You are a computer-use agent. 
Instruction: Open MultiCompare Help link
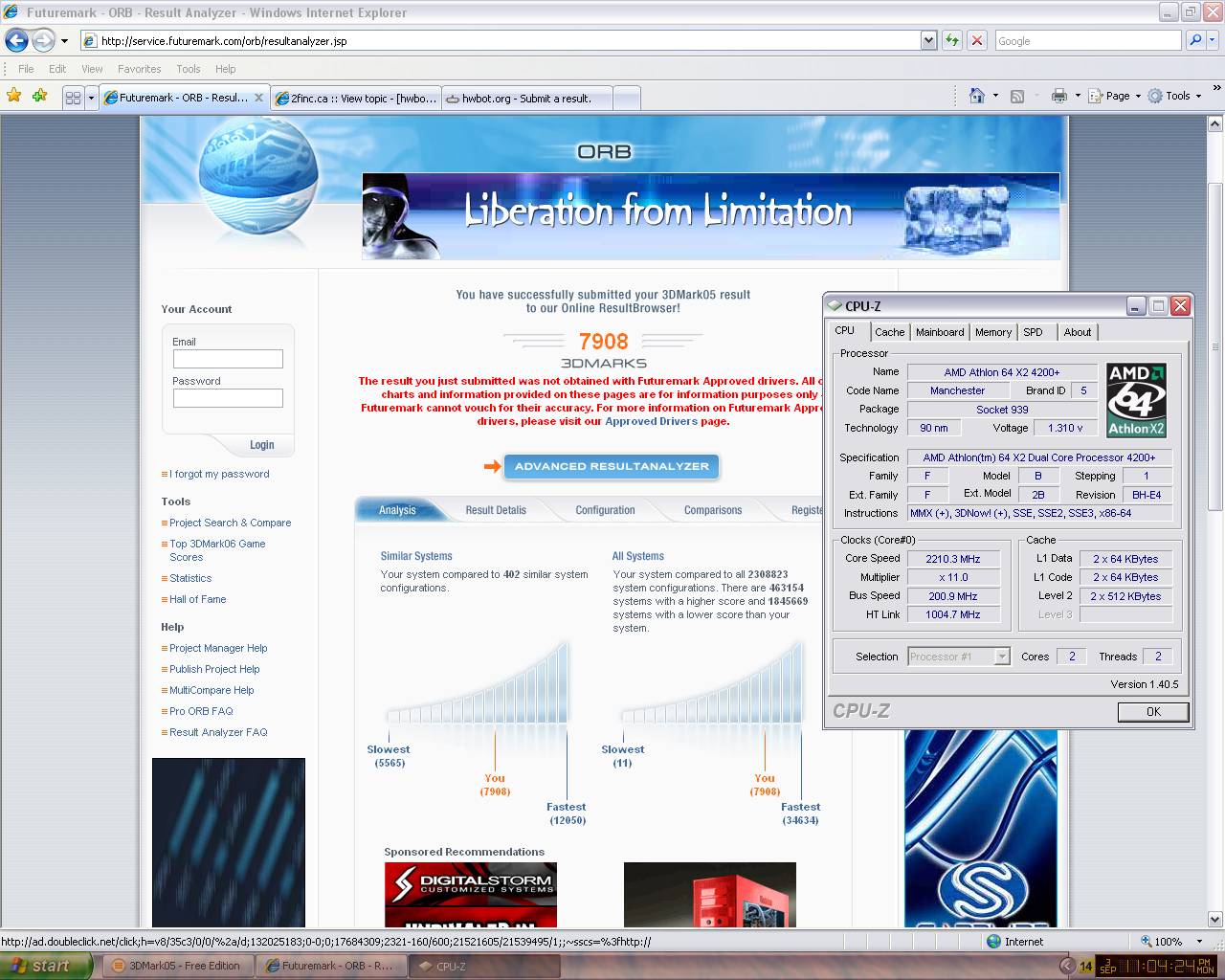coord(212,690)
